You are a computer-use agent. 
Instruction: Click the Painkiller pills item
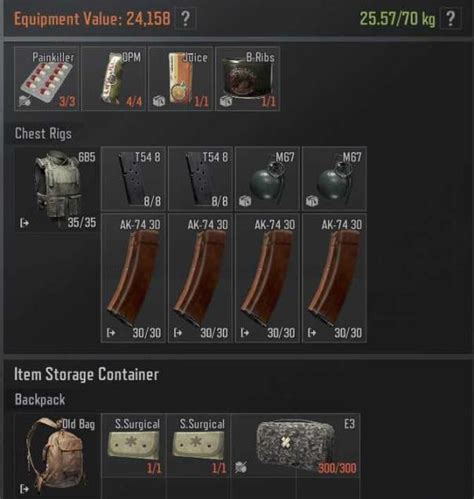pyautogui.click(x=47, y=79)
